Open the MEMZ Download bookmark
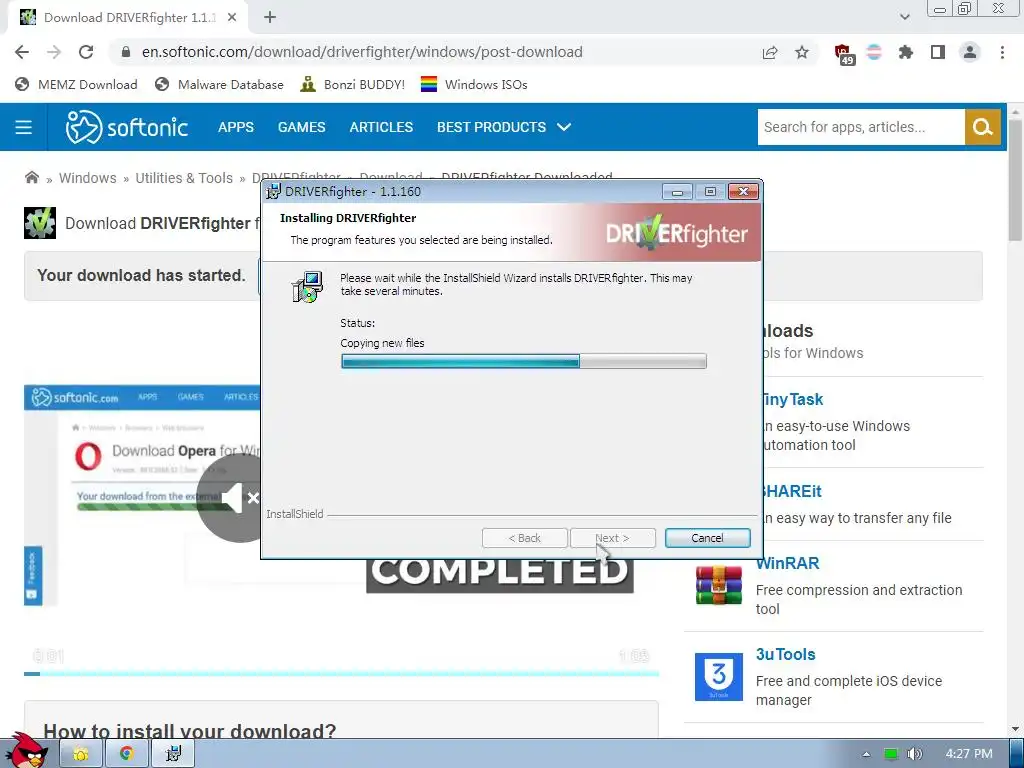 (76, 84)
